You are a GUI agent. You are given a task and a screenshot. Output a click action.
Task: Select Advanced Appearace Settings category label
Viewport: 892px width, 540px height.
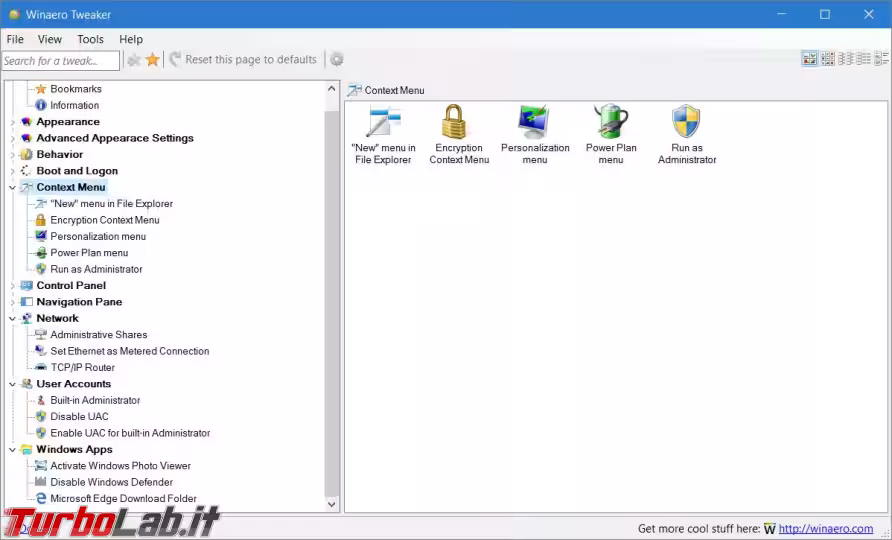coord(115,138)
